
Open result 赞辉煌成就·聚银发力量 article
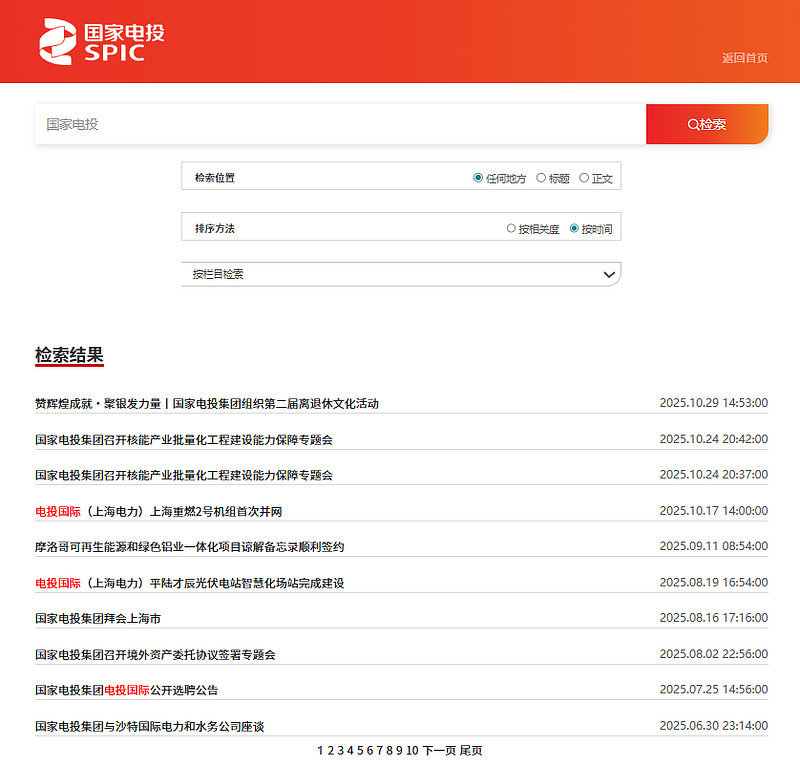[207, 404]
